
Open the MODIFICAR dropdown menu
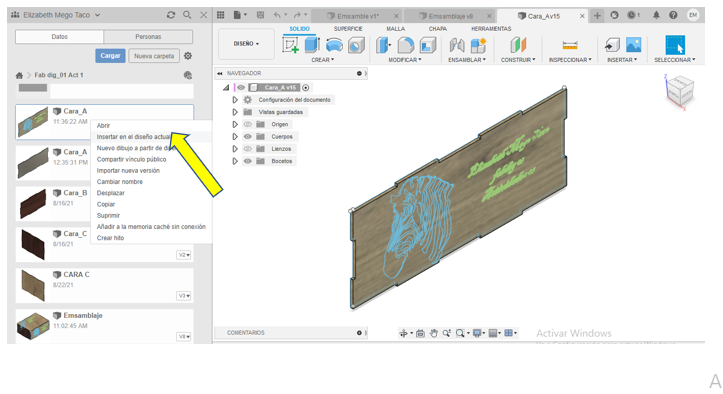[404, 60]
